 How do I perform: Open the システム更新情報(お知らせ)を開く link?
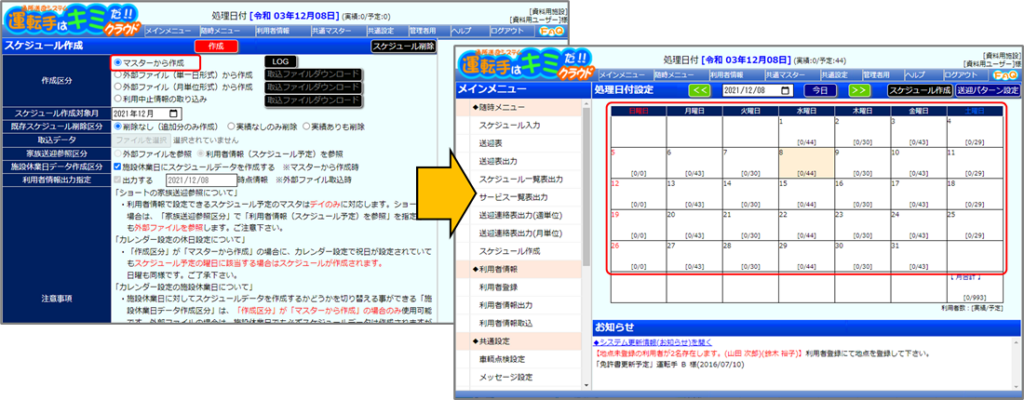coord(652,342)
